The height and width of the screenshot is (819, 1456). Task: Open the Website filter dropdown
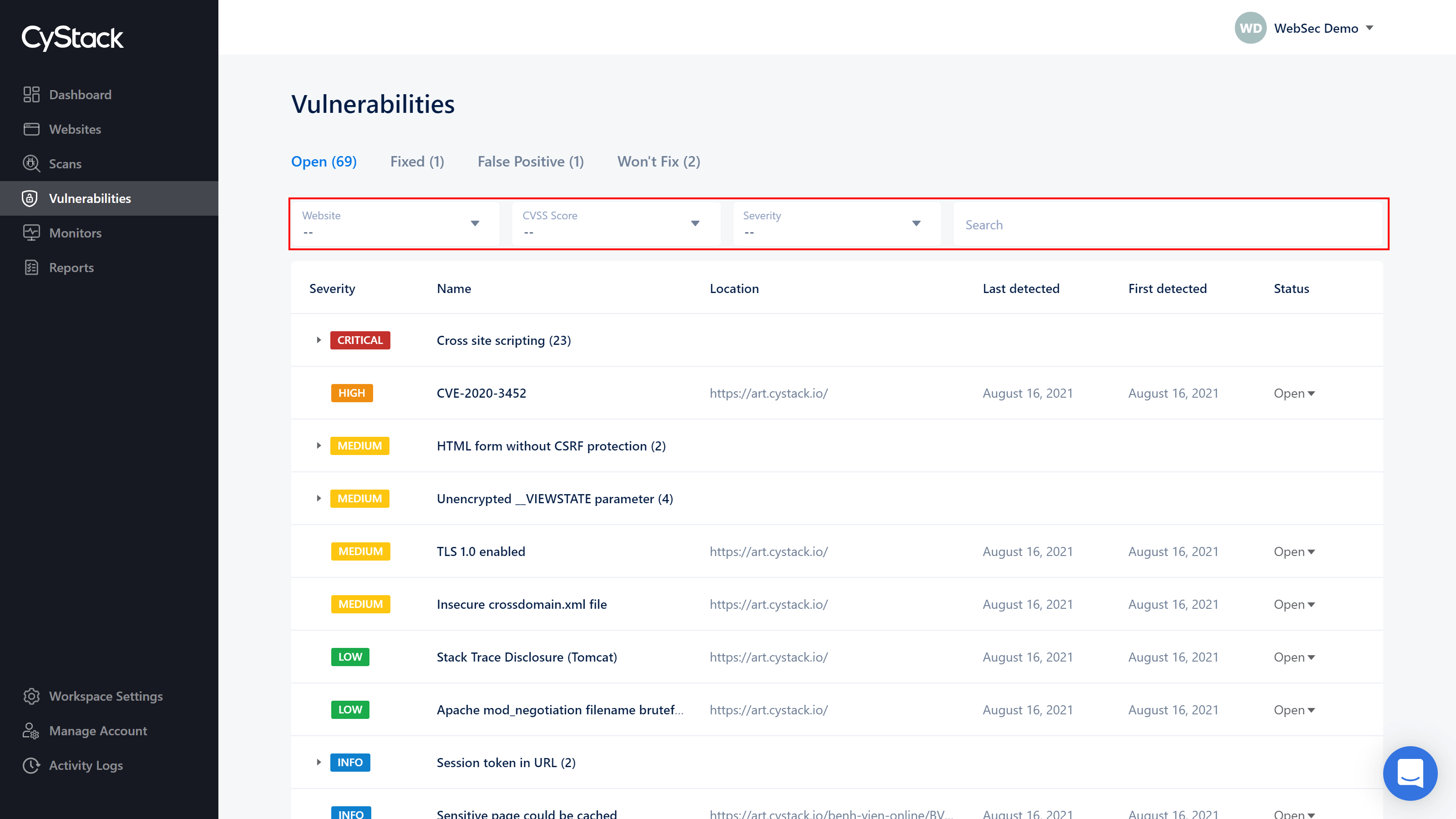click(395, 224)
